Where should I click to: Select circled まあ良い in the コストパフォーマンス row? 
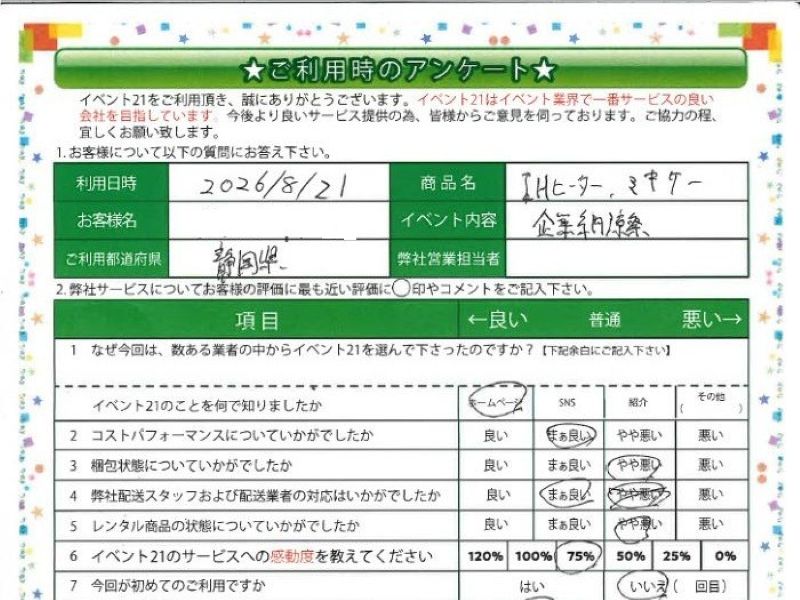click(570, 436)
